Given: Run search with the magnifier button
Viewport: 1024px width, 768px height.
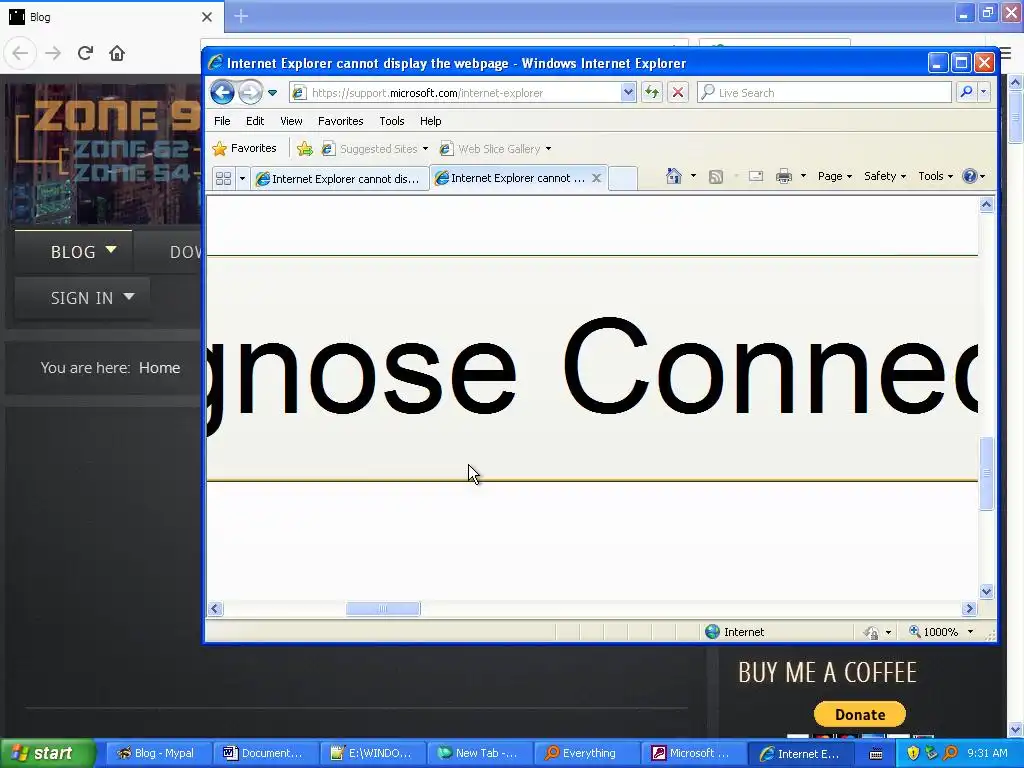Looking at the screenshot, I should [967, 93].
